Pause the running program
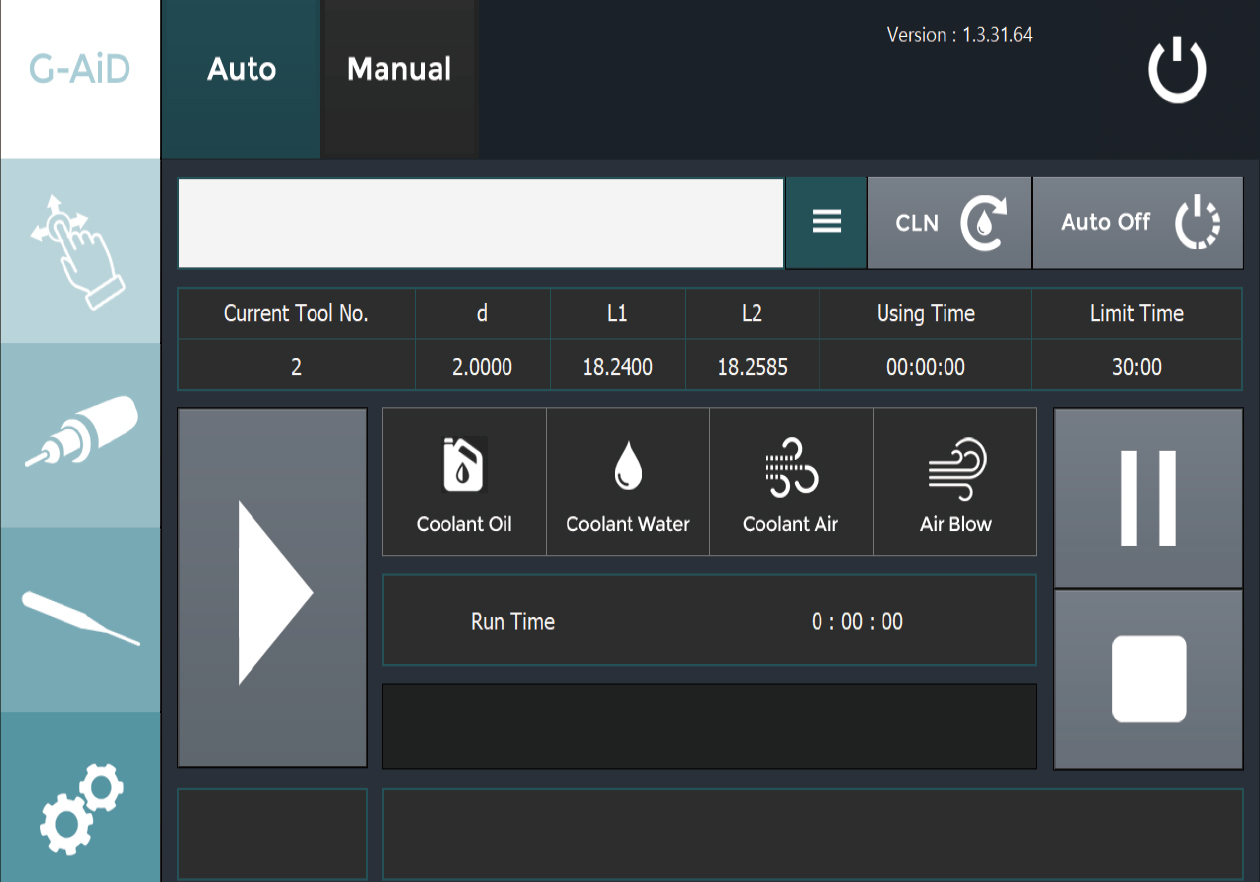Image resolution: width=1260 pixels, height=882 pixels. [1148, 498]
